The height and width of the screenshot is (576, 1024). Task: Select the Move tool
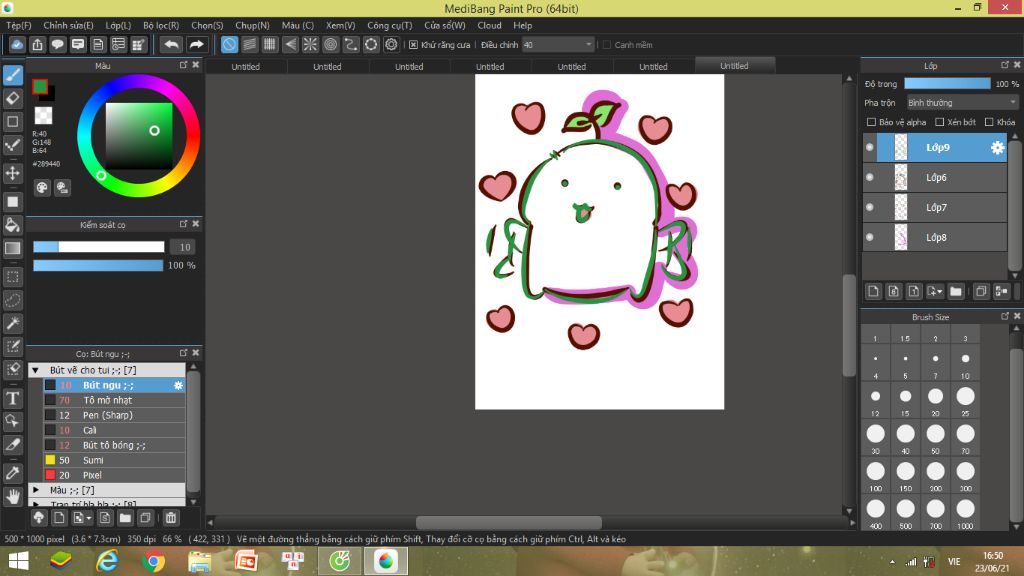(13, 173)
